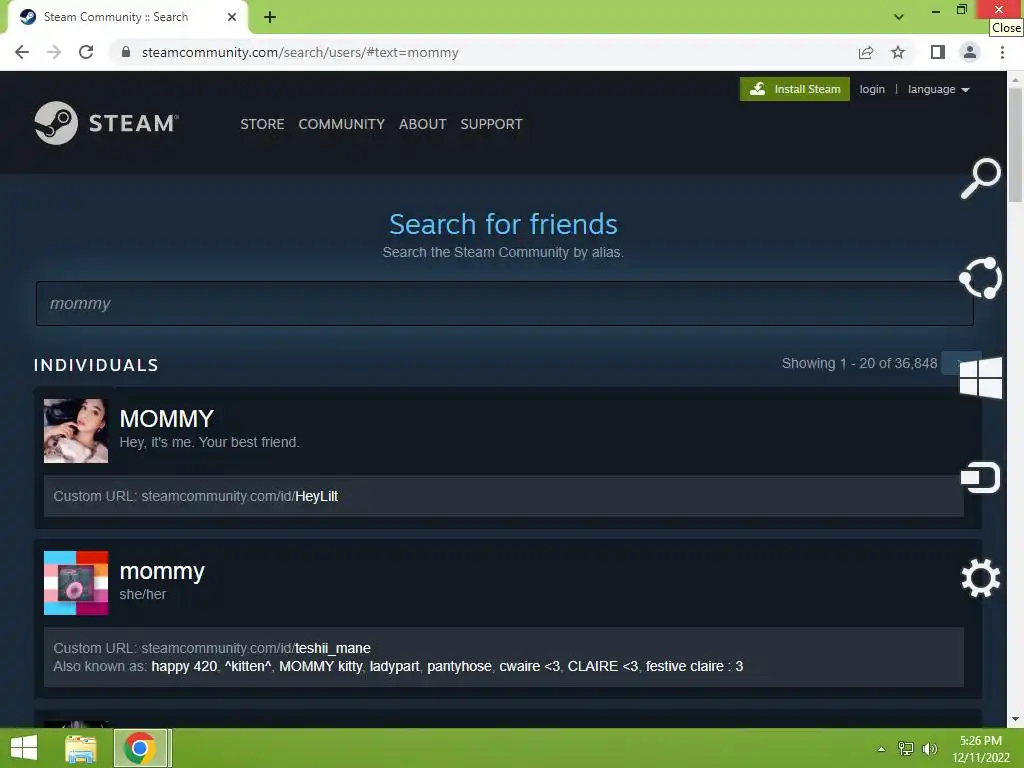Click the address bar URL
The height and width of the screenshot is (768, 1024).
pos(300,52)
